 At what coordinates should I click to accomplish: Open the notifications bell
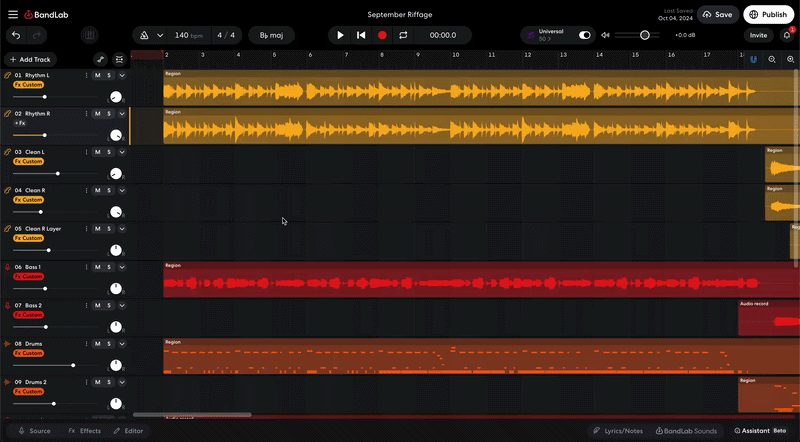[787, 35]
